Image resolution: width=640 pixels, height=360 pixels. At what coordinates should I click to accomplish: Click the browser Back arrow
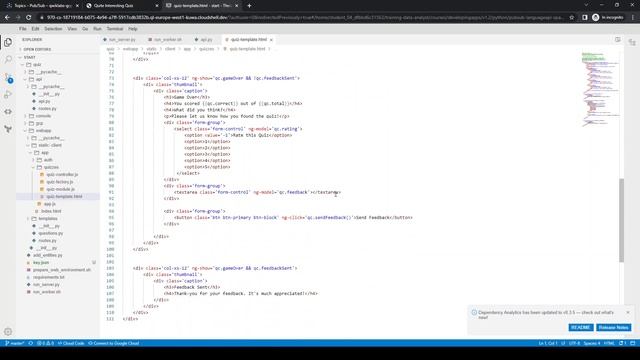tap(7, 18)
